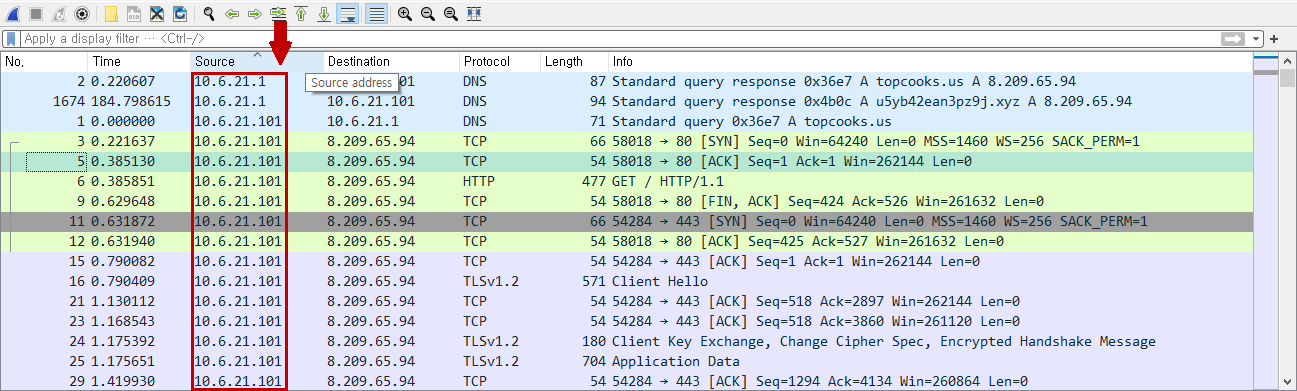
Task: Select packet 12 at time 0.631940
Action: [626, 241]
